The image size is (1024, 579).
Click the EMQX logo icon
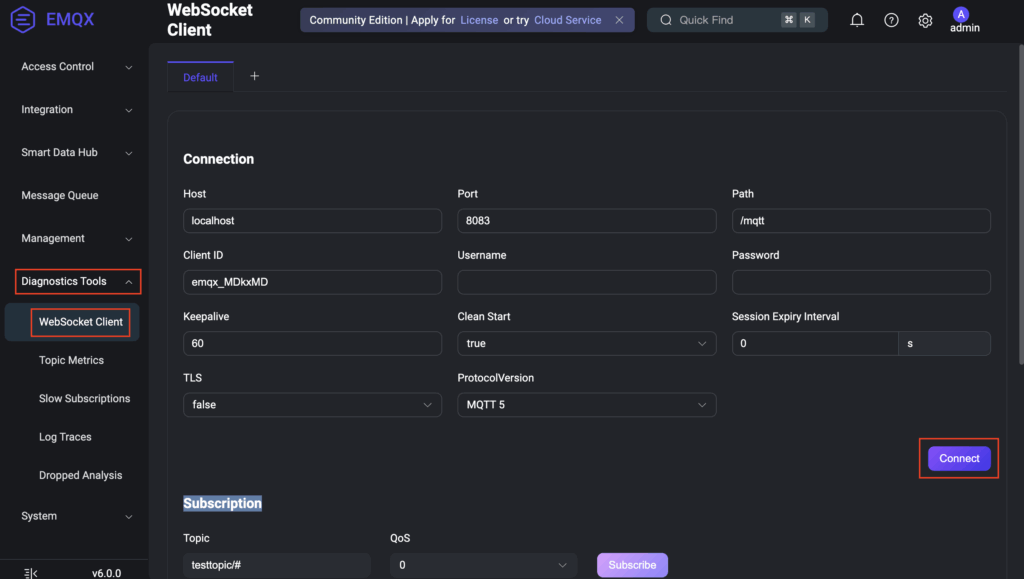point(22,19)
